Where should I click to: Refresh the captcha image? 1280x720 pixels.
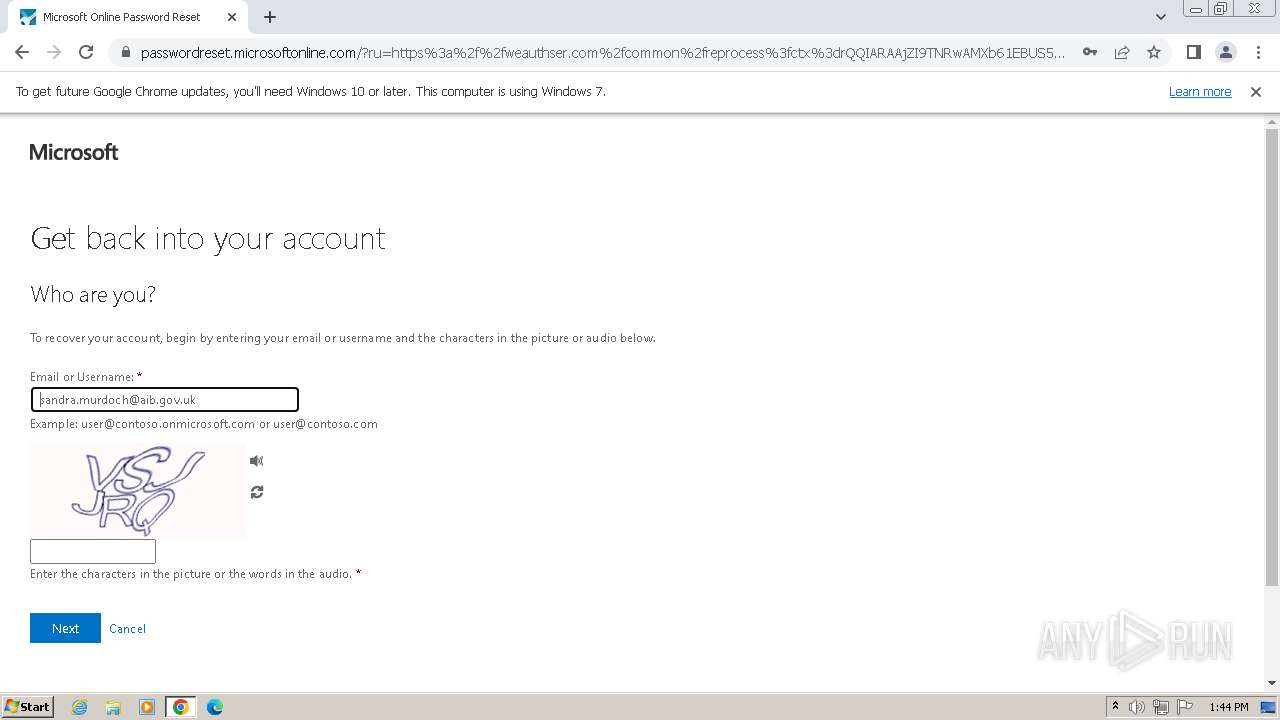click(257, 492)
